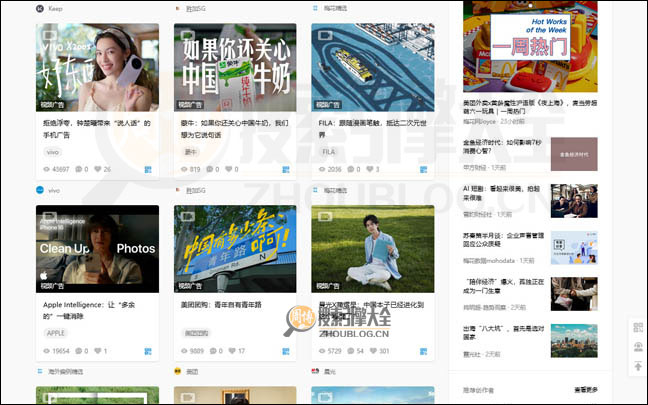Click the FILA tag
The width and height of the screenshot is (648, 405).
coord(329,152)
